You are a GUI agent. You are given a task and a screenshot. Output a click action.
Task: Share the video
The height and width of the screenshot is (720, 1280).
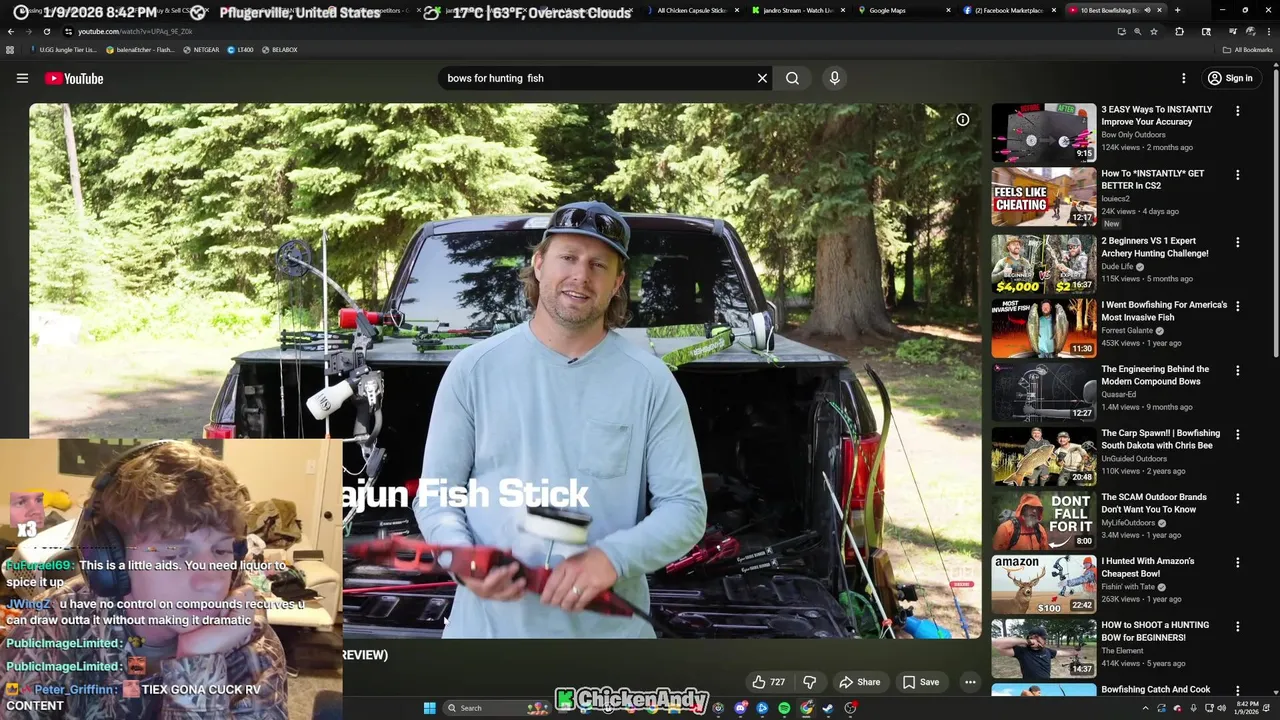coord(859,682)
